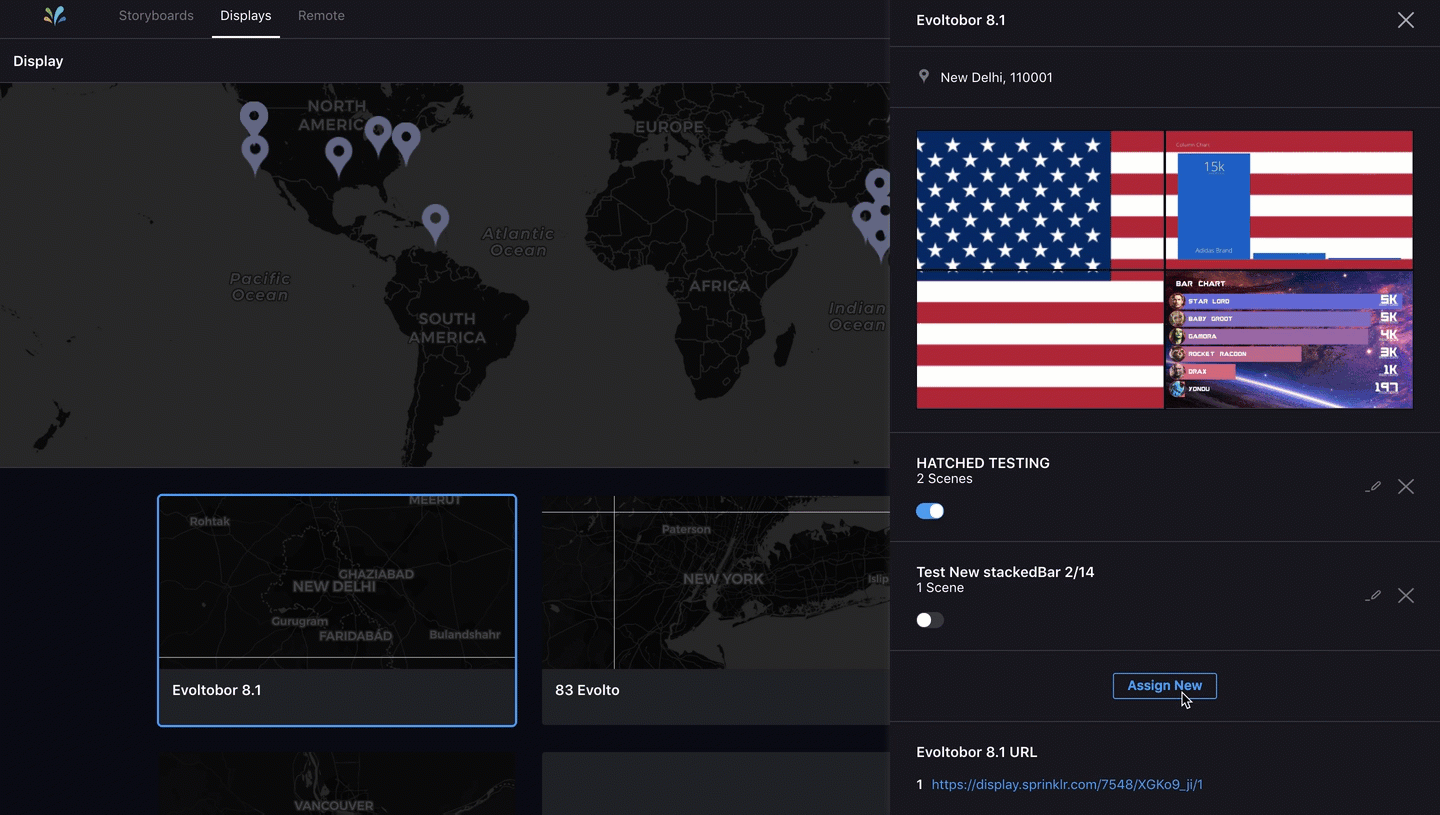Select the map pin over South America
The height and width of the screenshot is (815, 1440).
tap(435, 221)
